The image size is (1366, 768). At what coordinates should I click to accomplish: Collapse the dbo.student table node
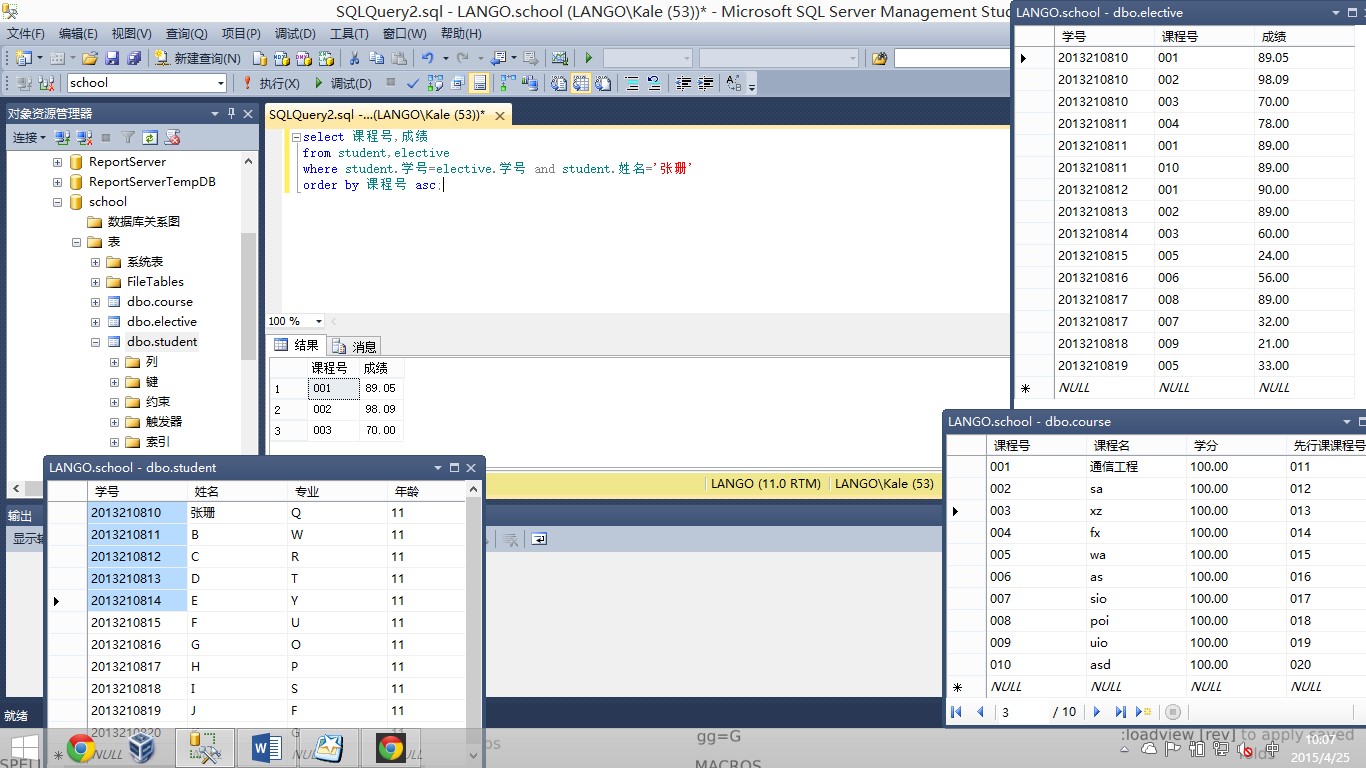[x=95, y=342]
